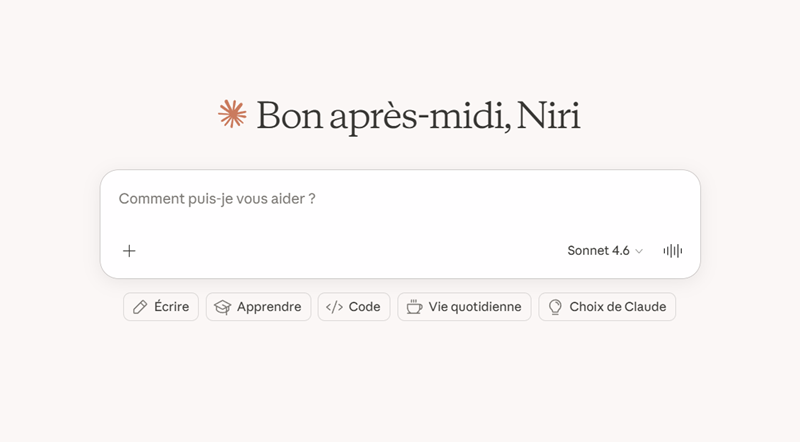Screen dimensions: 800x442
Task: Click the name Niri in the greeting
Action: click(x=548, y=115)
